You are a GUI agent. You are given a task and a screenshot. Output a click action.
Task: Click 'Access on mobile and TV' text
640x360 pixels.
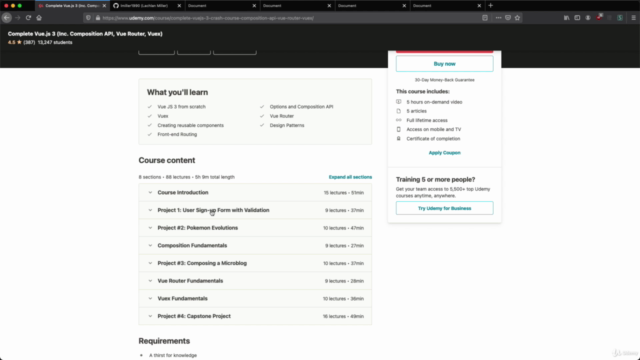pyautogui.click(x=433, y=129)
